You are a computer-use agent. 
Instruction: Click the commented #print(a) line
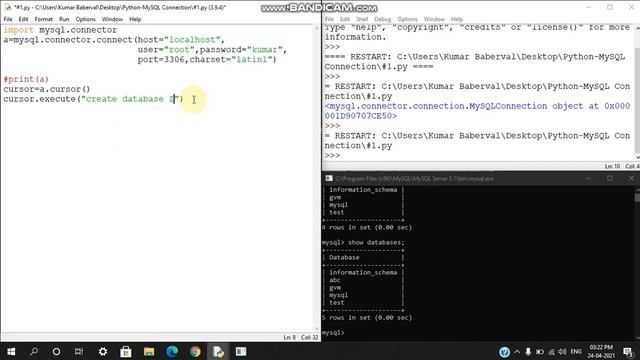[26, 79]
